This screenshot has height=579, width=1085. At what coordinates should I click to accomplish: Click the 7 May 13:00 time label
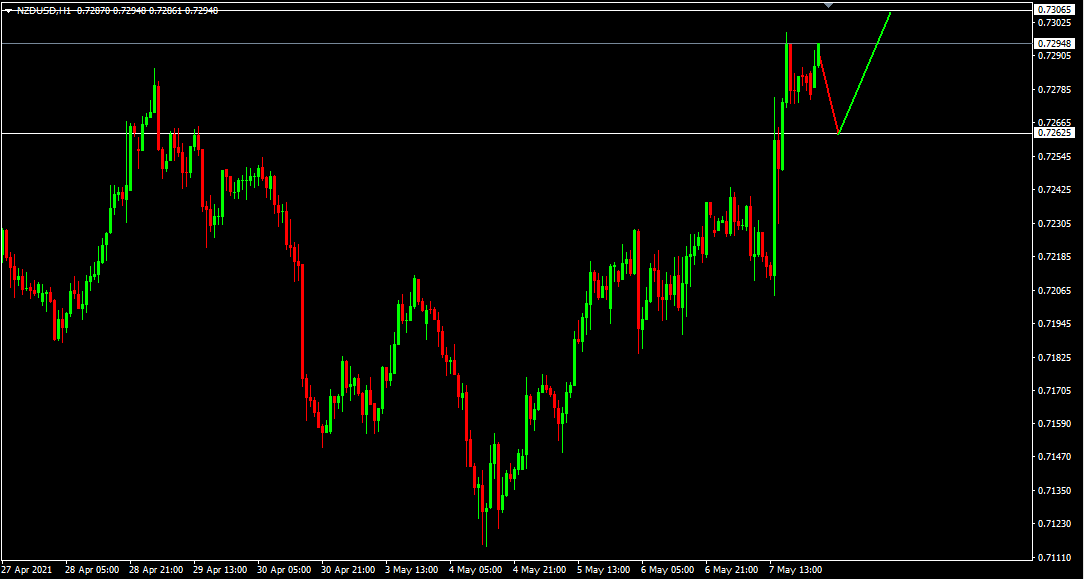[x=797, y=570]
